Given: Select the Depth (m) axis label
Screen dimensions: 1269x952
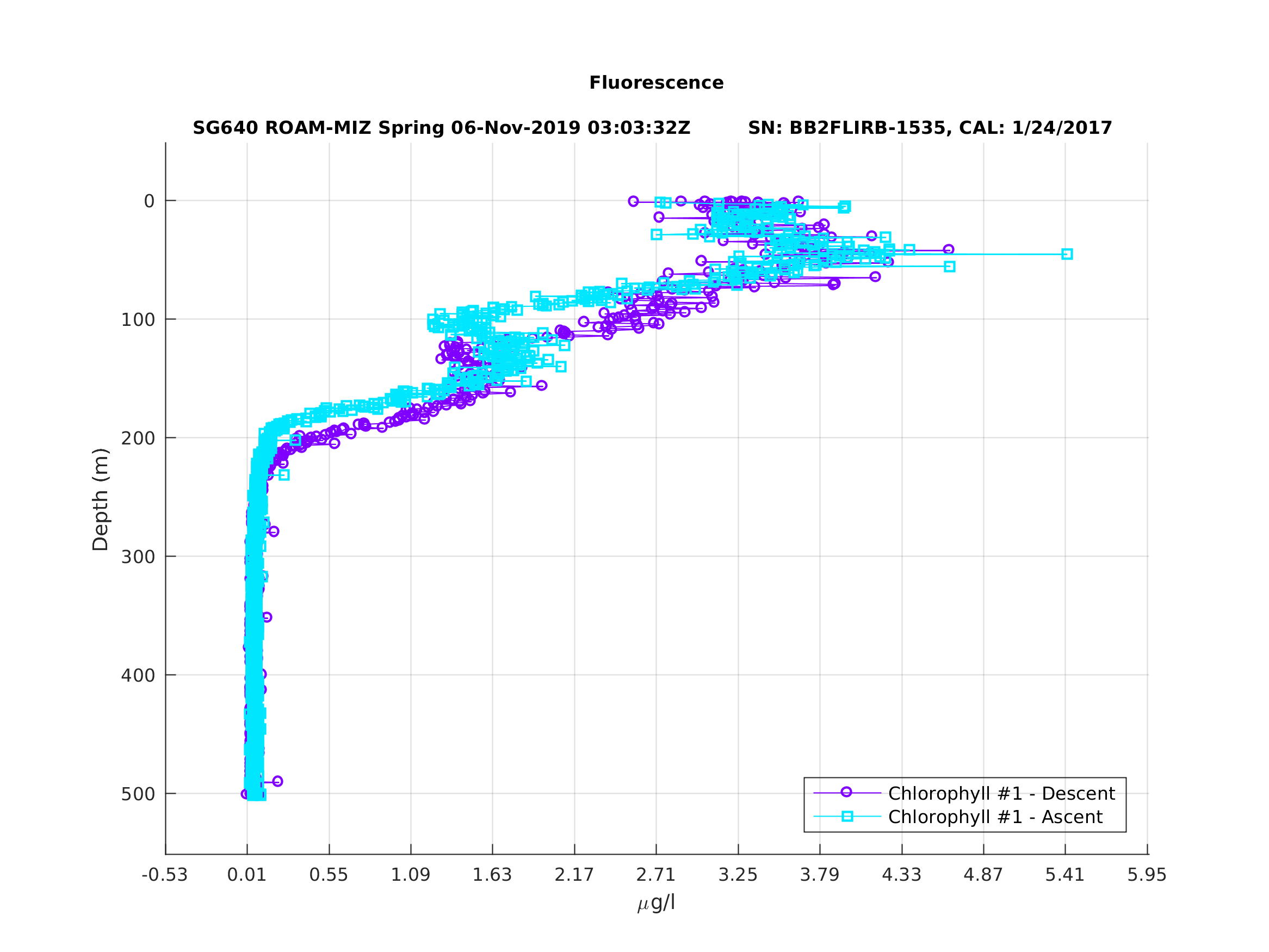Looking at the screenshot, I should 101,499.
